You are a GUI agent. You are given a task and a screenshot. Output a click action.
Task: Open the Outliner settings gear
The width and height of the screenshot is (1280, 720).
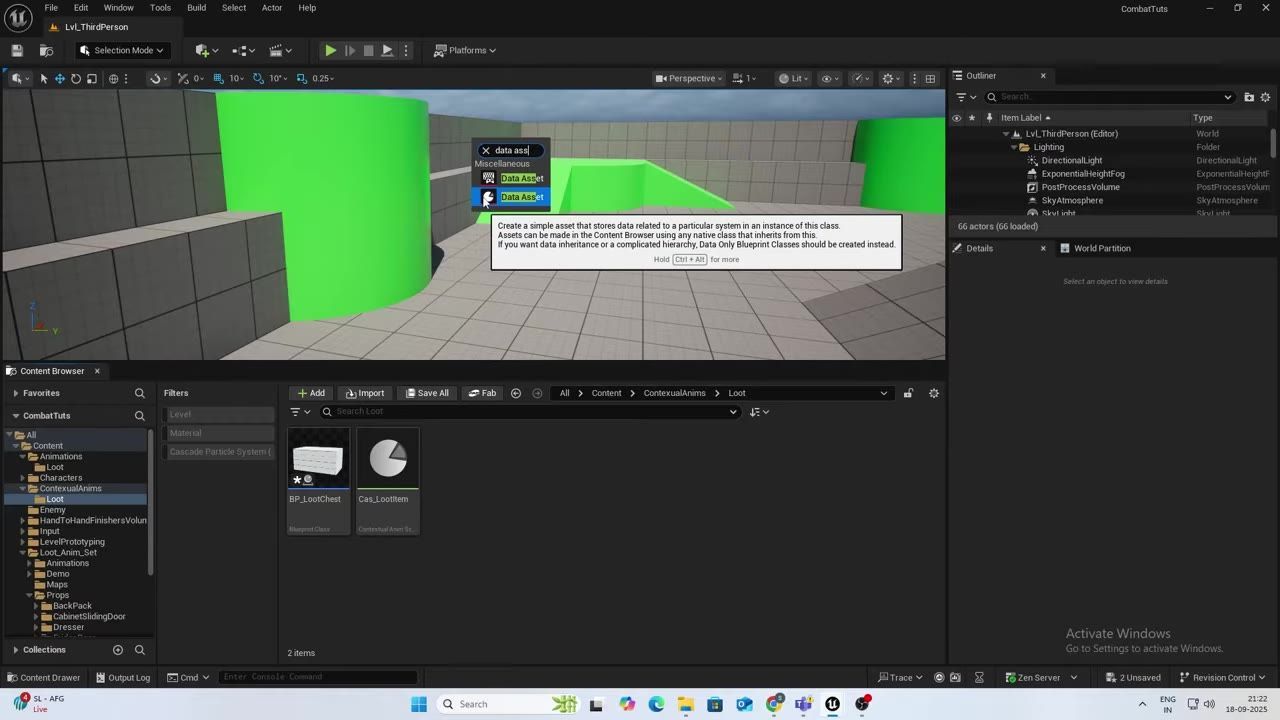[x=1265, y=97]
